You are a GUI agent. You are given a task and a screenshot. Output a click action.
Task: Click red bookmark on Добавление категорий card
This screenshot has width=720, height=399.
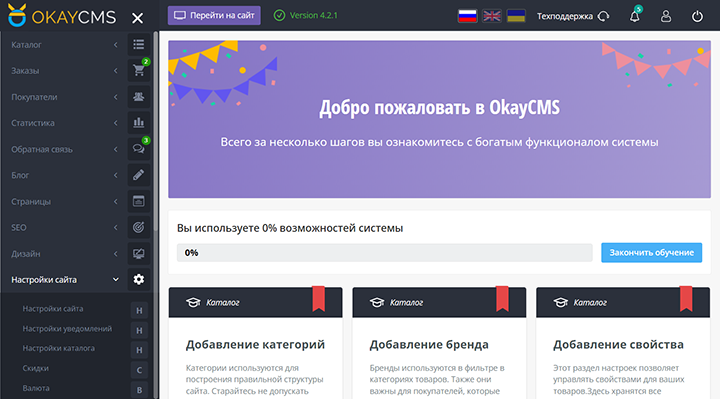coord(319,299)
